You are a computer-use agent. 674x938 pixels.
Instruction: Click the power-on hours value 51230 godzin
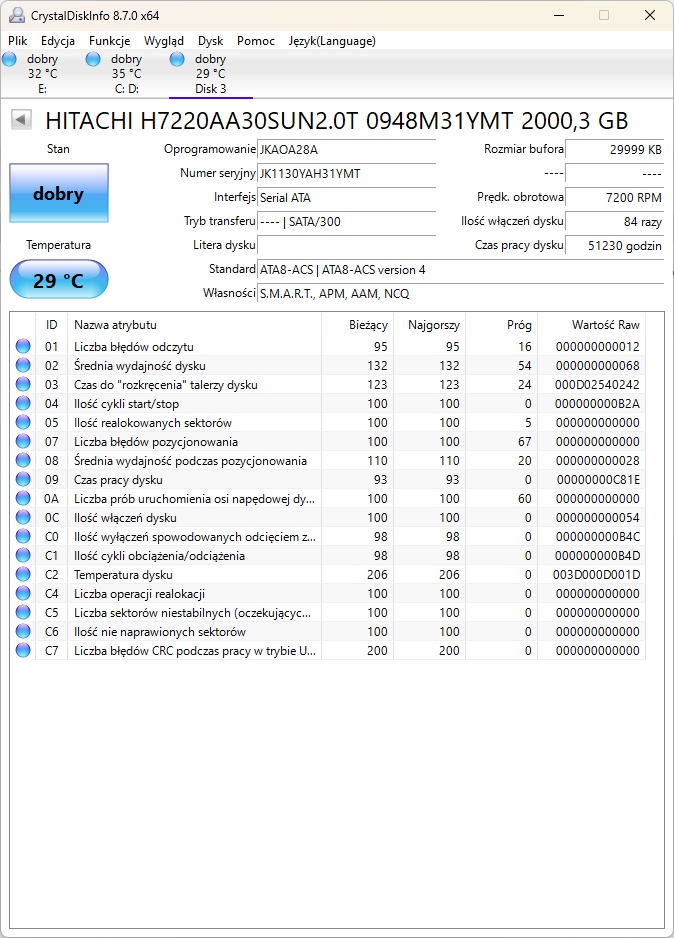(x=615, y=245)
